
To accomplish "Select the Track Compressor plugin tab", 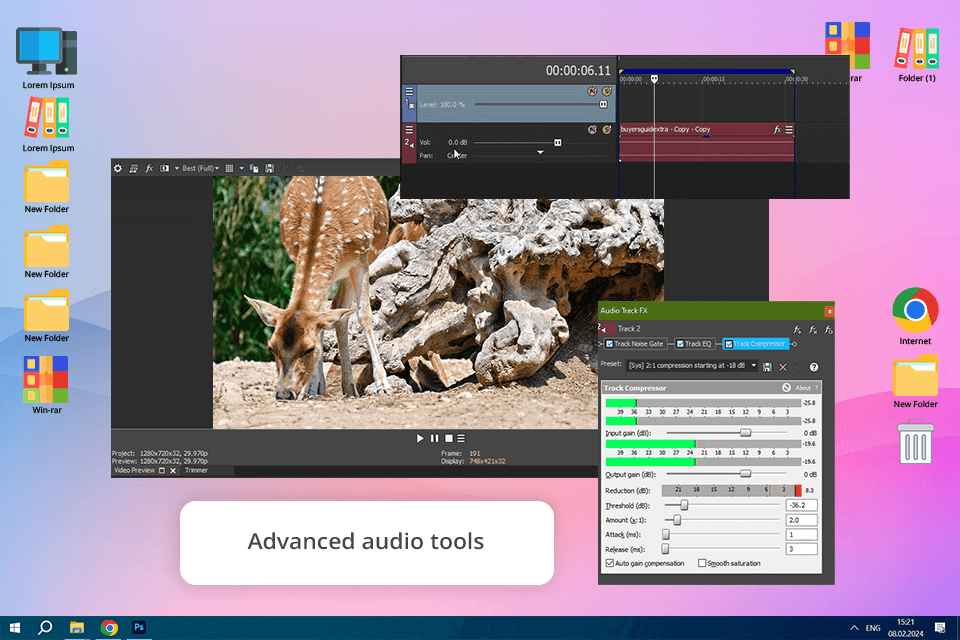I will (756, 344).
